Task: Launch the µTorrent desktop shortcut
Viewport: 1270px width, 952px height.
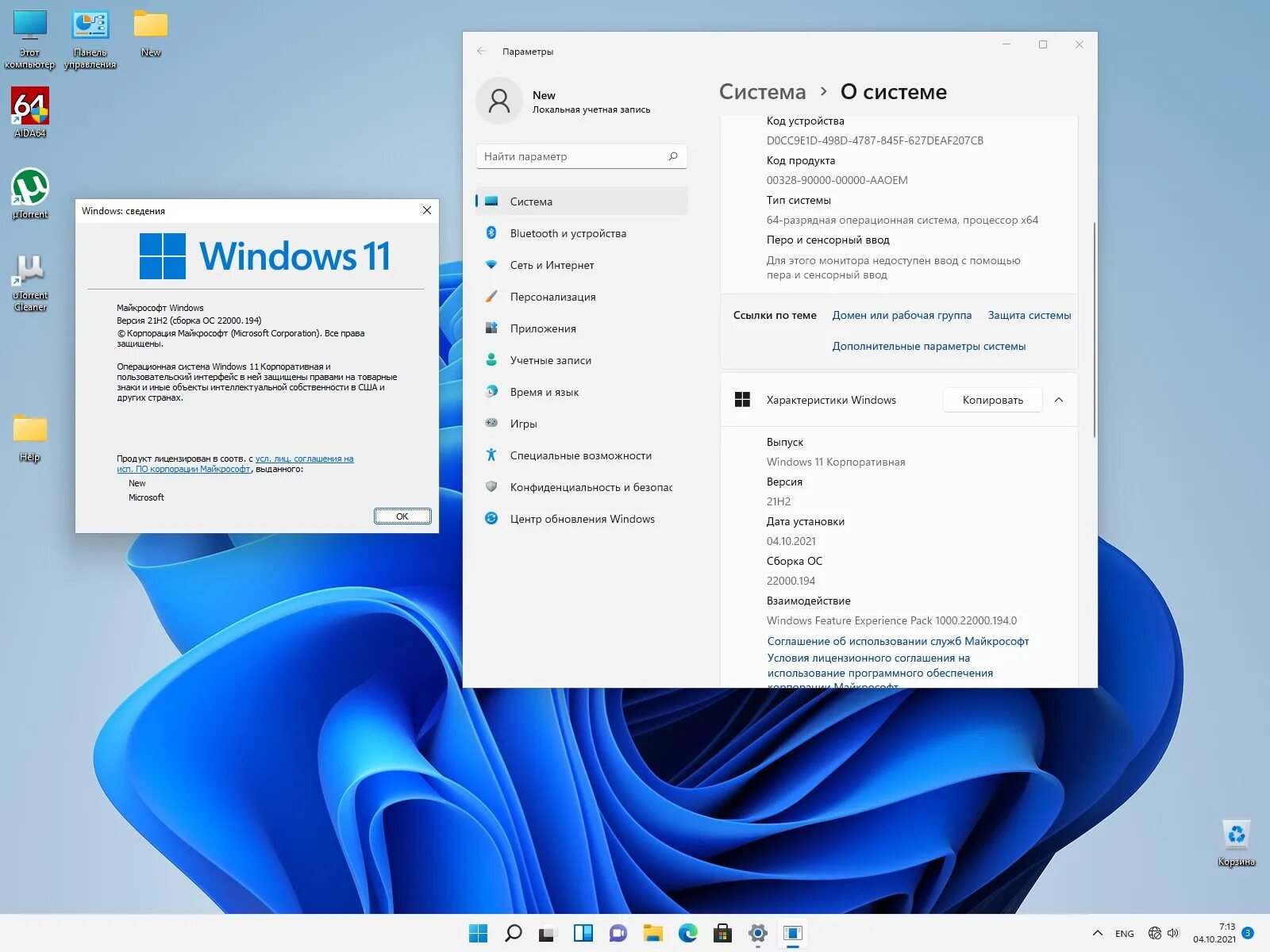Action: coord(30,193)
